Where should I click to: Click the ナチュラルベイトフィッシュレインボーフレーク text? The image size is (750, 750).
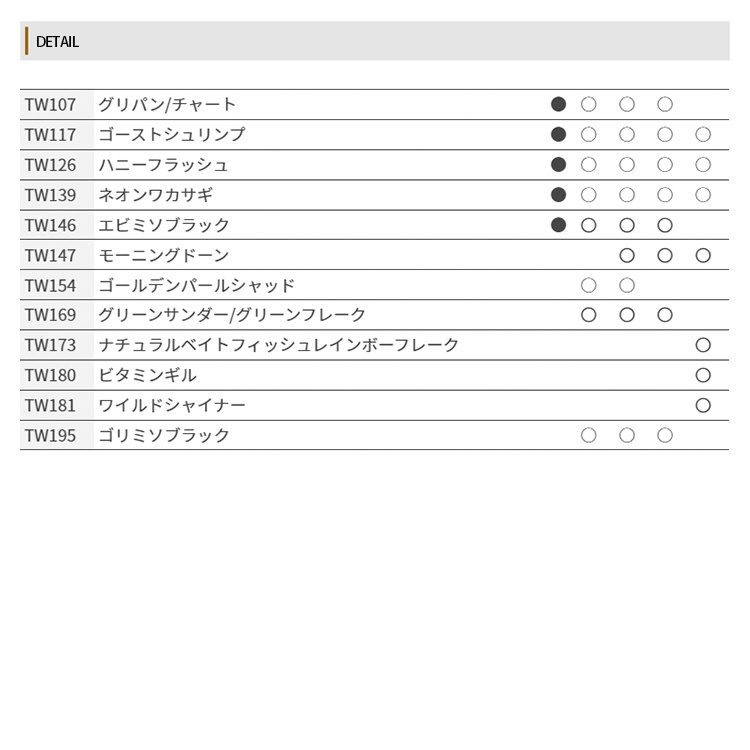(x=278, y=345)
